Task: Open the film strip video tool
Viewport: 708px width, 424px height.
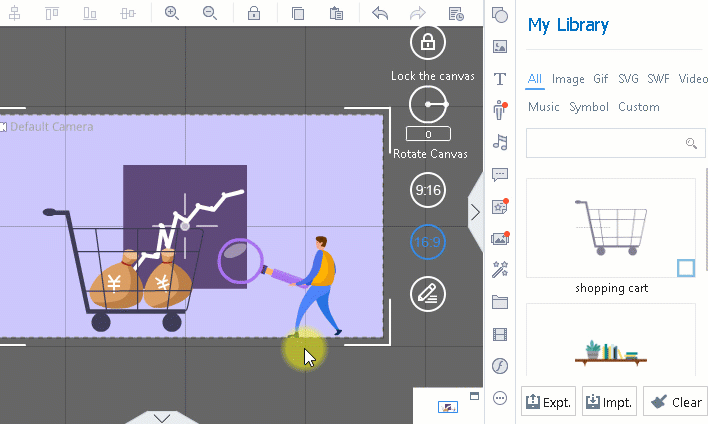Action: [500, 335]
